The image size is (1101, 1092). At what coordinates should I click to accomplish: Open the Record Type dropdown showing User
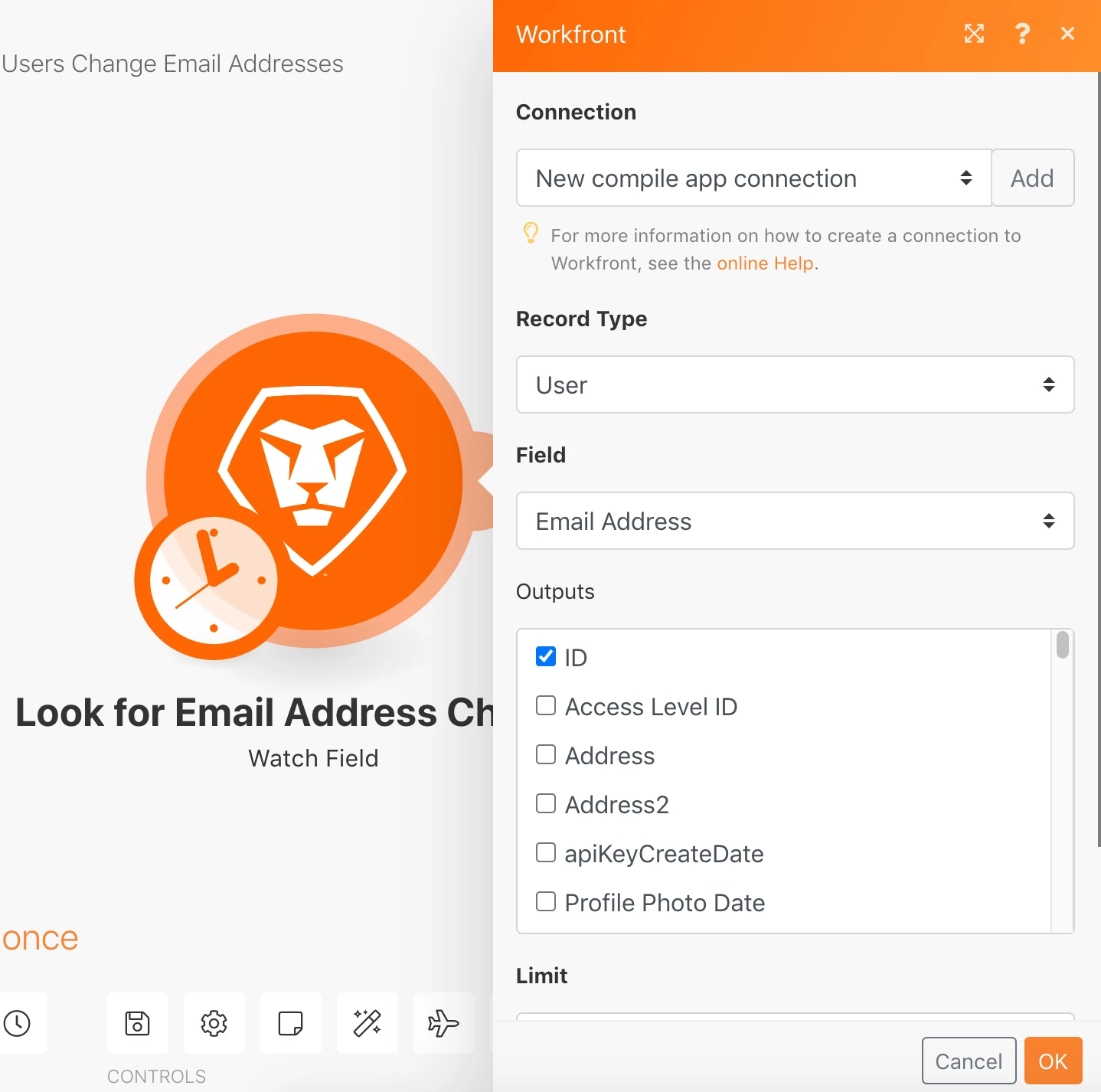pos(796,384)
